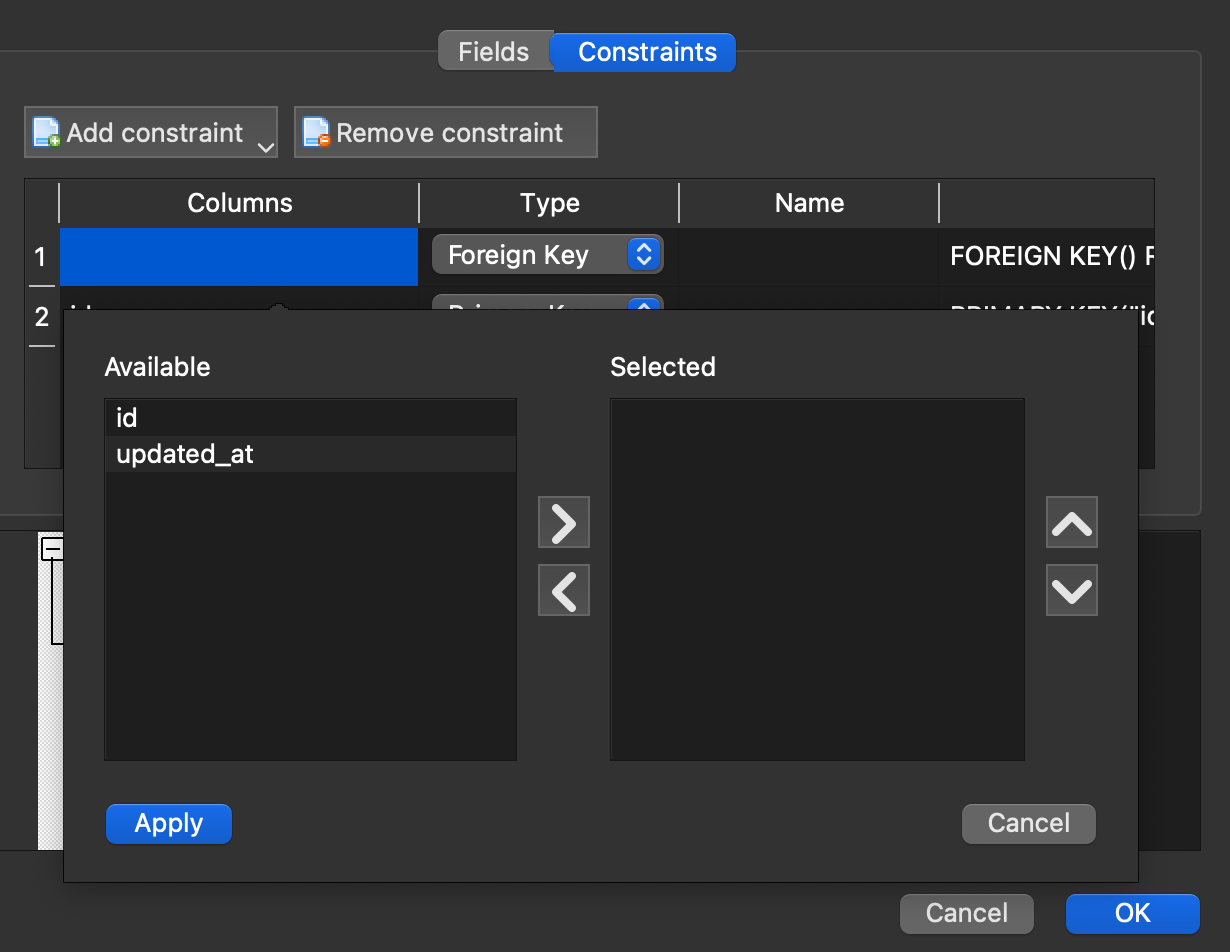Click the Apply button
Image resolution: width=1230 pixels, height=952 pixels.
click(x=168, y=823)
